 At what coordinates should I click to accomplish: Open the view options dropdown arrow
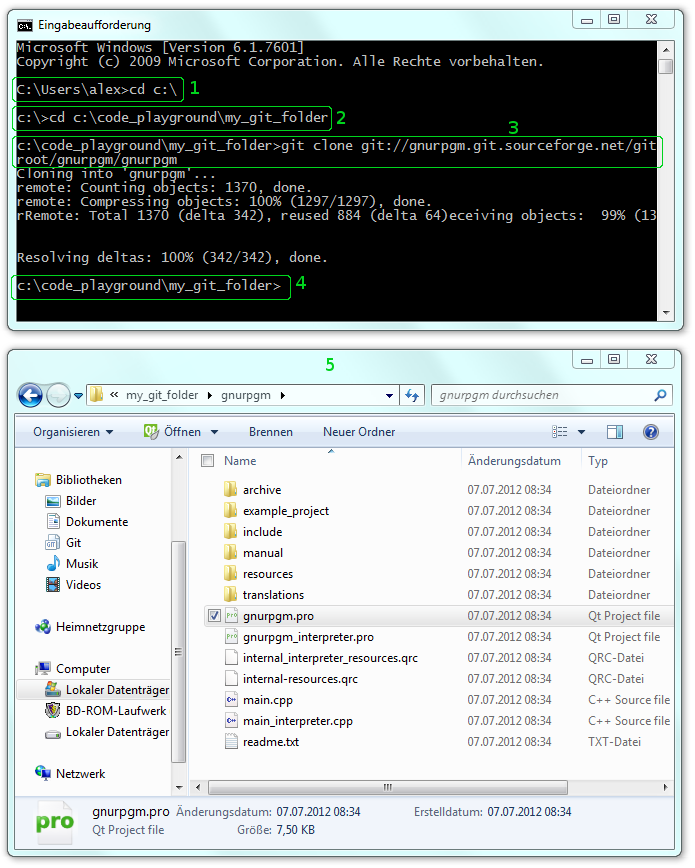tap(581, 433)
